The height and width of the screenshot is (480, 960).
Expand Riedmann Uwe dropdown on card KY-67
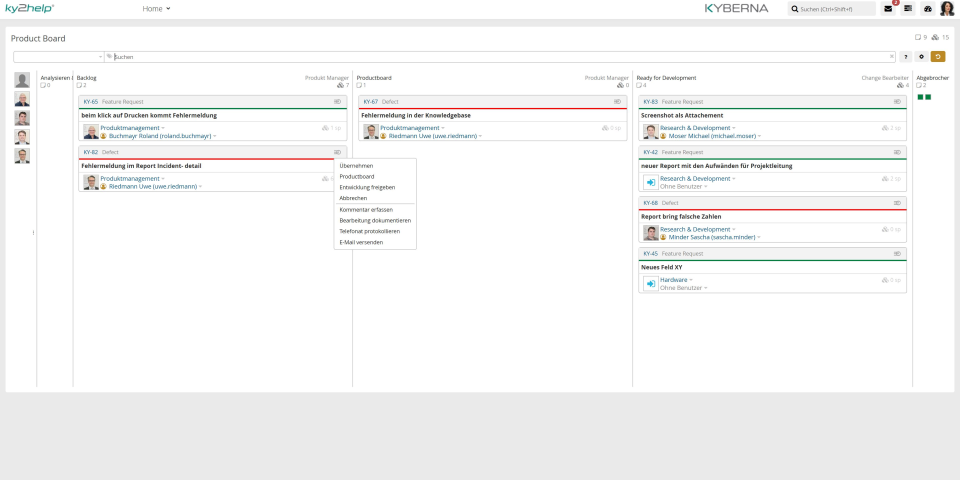tap(480, 136)
